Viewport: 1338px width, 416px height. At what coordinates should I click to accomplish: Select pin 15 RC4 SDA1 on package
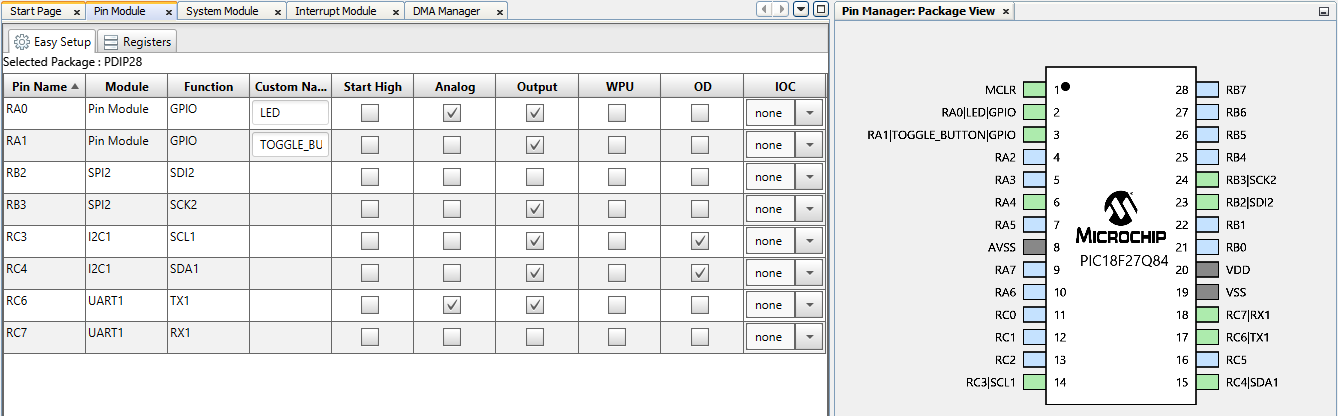[1208, 382]
